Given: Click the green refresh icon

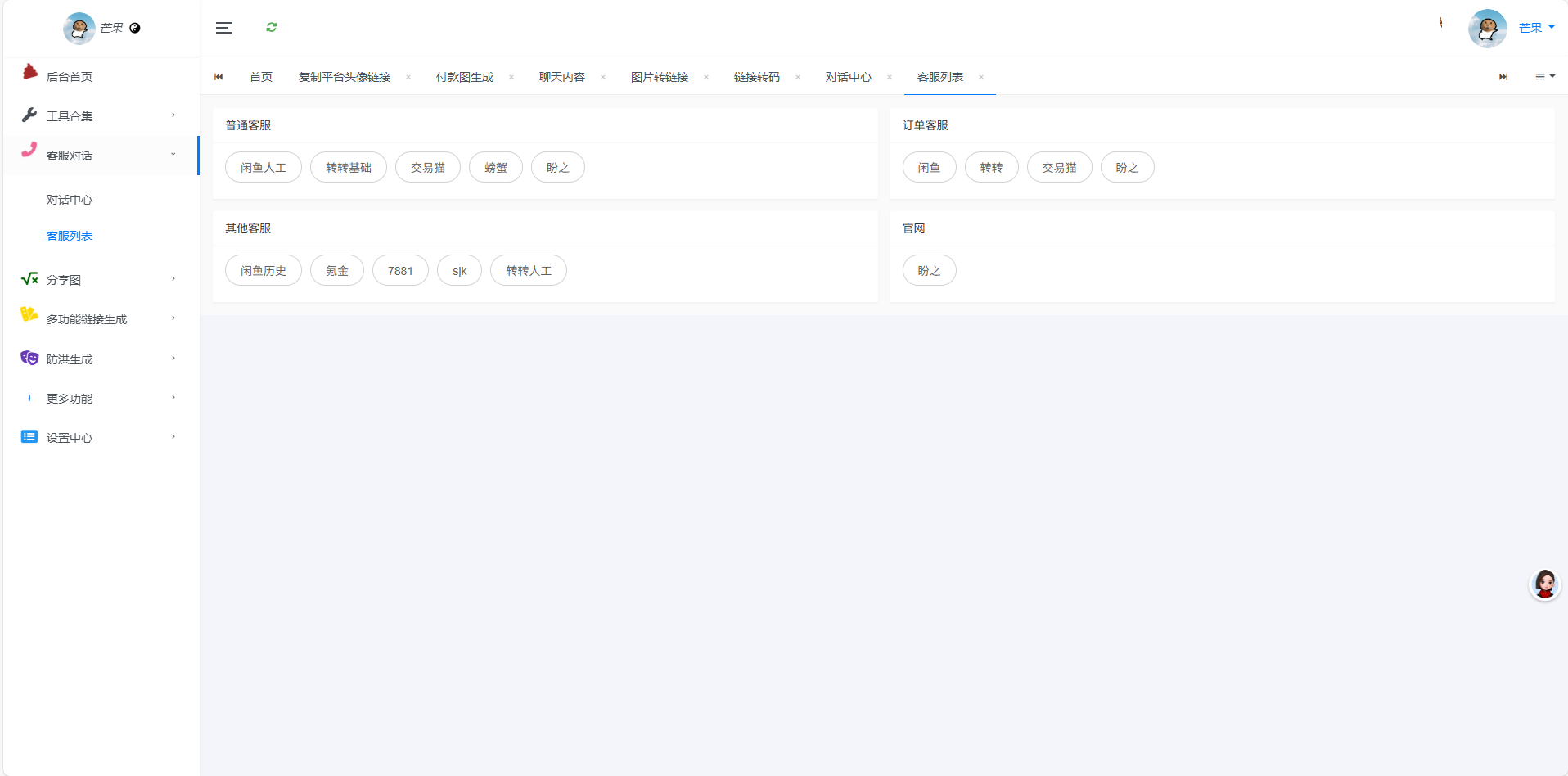Looking at the screenshot, I should [272, 28].
